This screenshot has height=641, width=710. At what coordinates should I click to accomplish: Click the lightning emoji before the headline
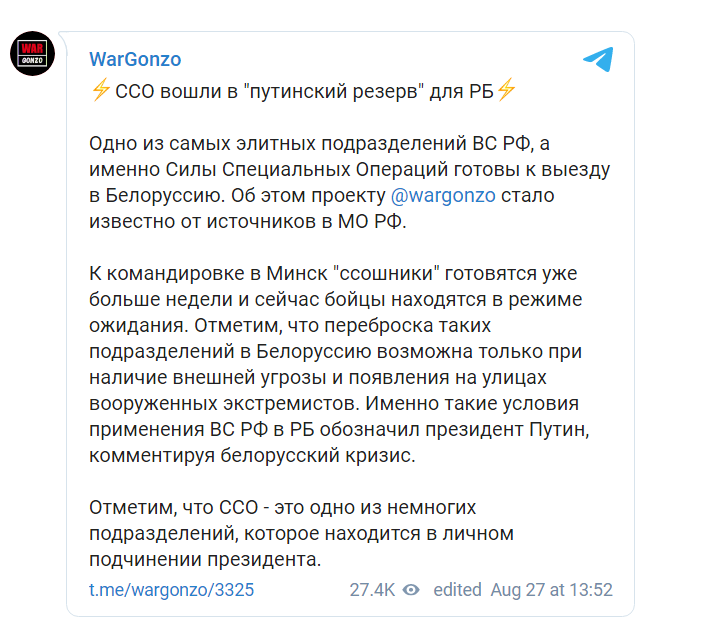pyautogui.click(x=100, y=91)
